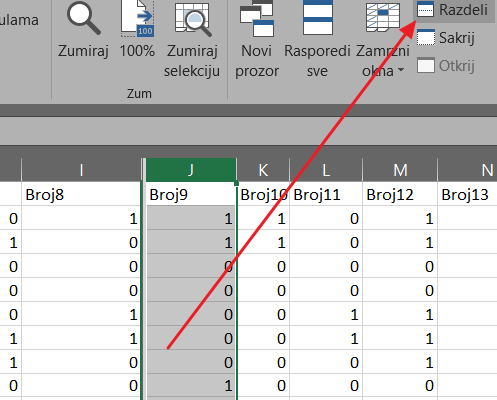This screenshot has width=497, height=400.
Task: Reset zoom with the 100% icon
Action: (137, 18)
